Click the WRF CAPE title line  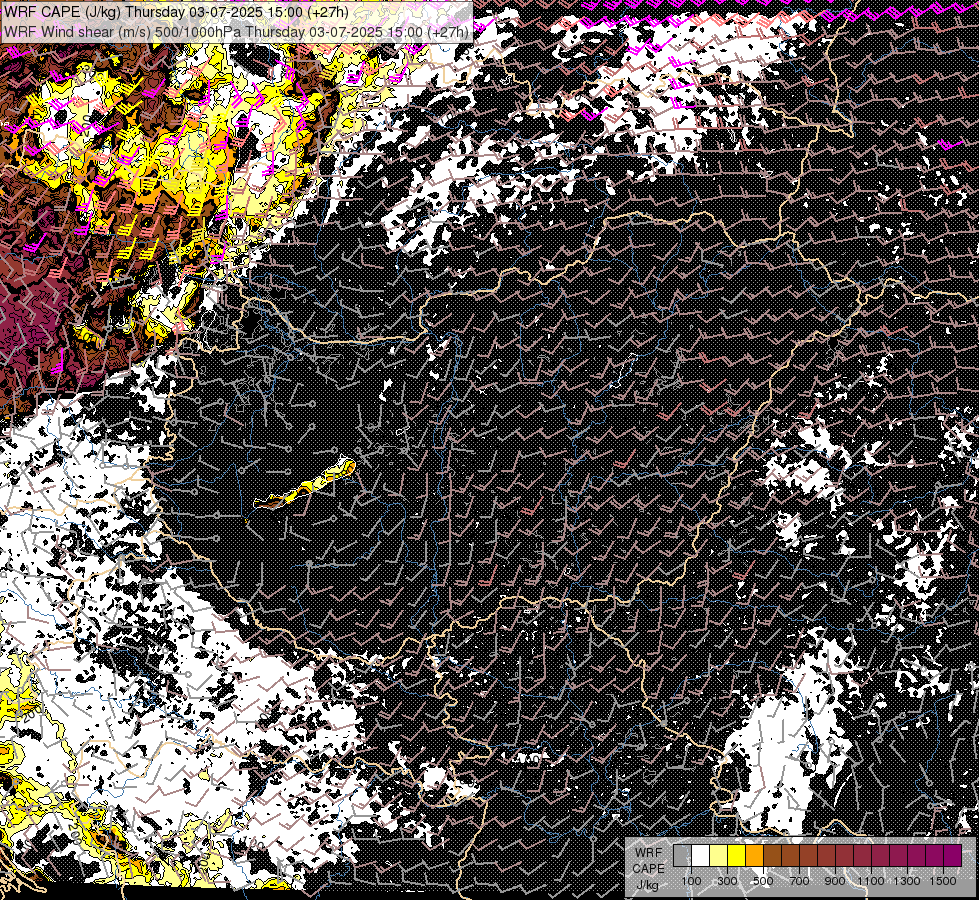click(x=175, y=12)
